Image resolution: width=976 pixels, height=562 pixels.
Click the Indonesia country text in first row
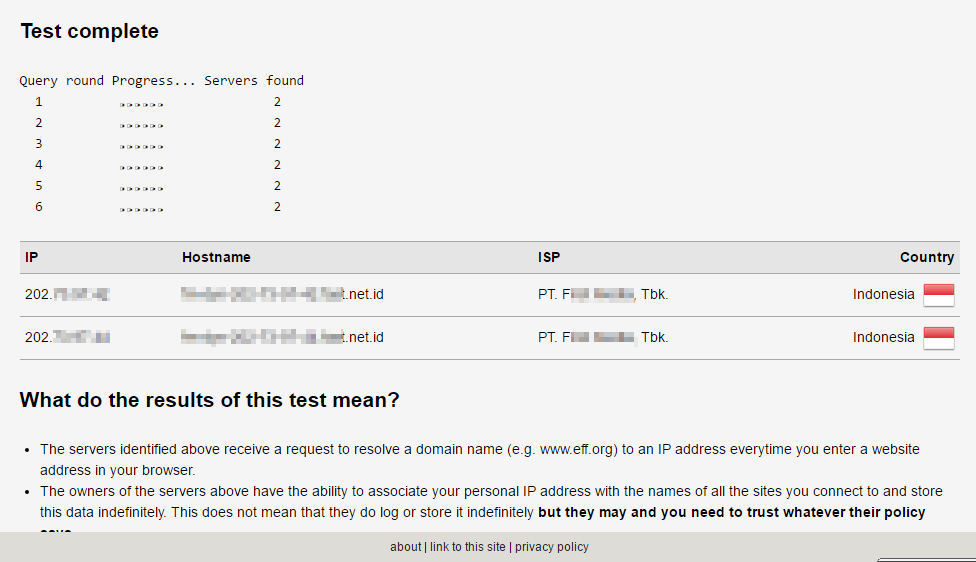click(883, 294)
